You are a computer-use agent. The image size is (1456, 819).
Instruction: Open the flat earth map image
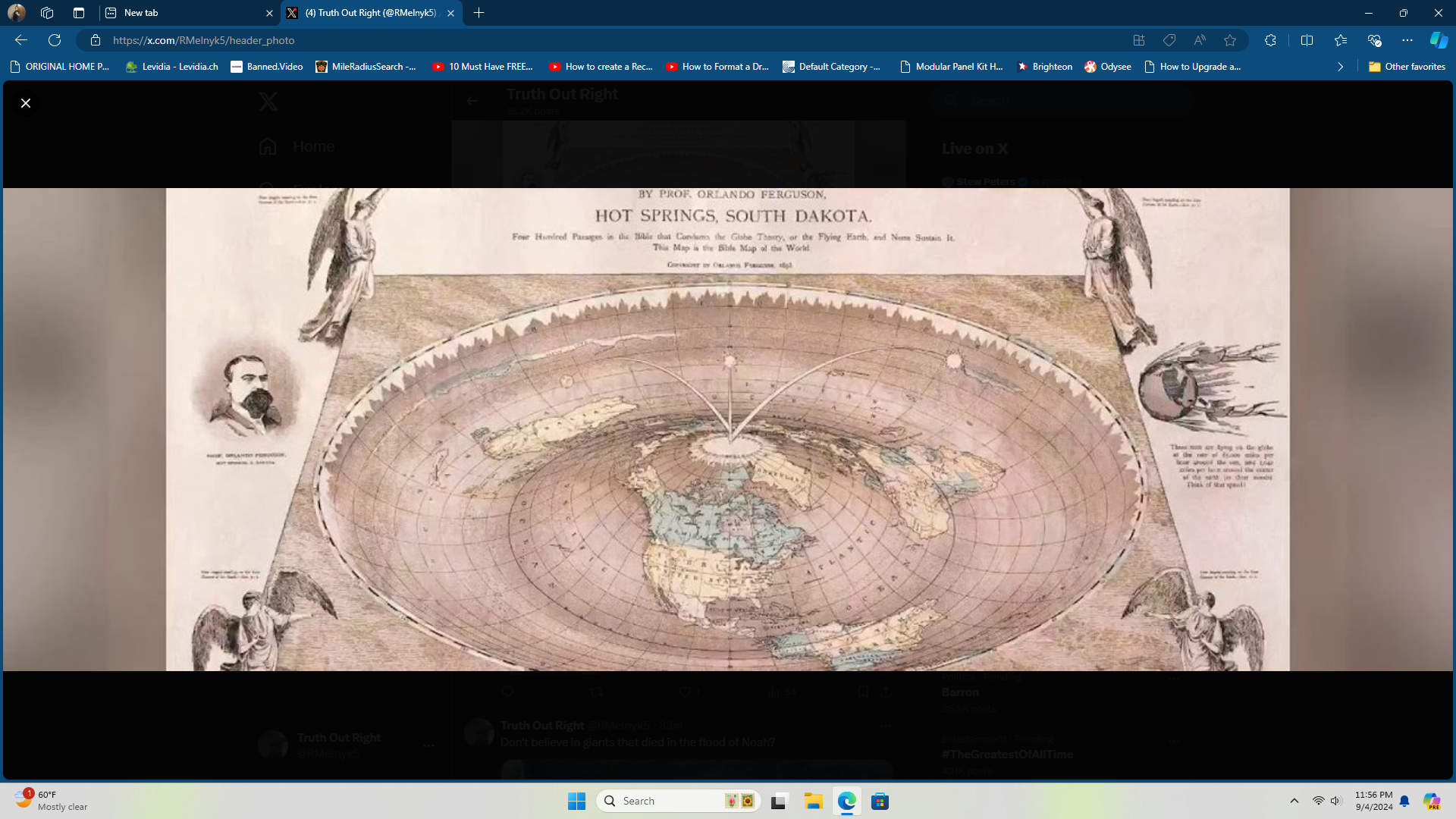pyautogui.click(x=727, y=429)
